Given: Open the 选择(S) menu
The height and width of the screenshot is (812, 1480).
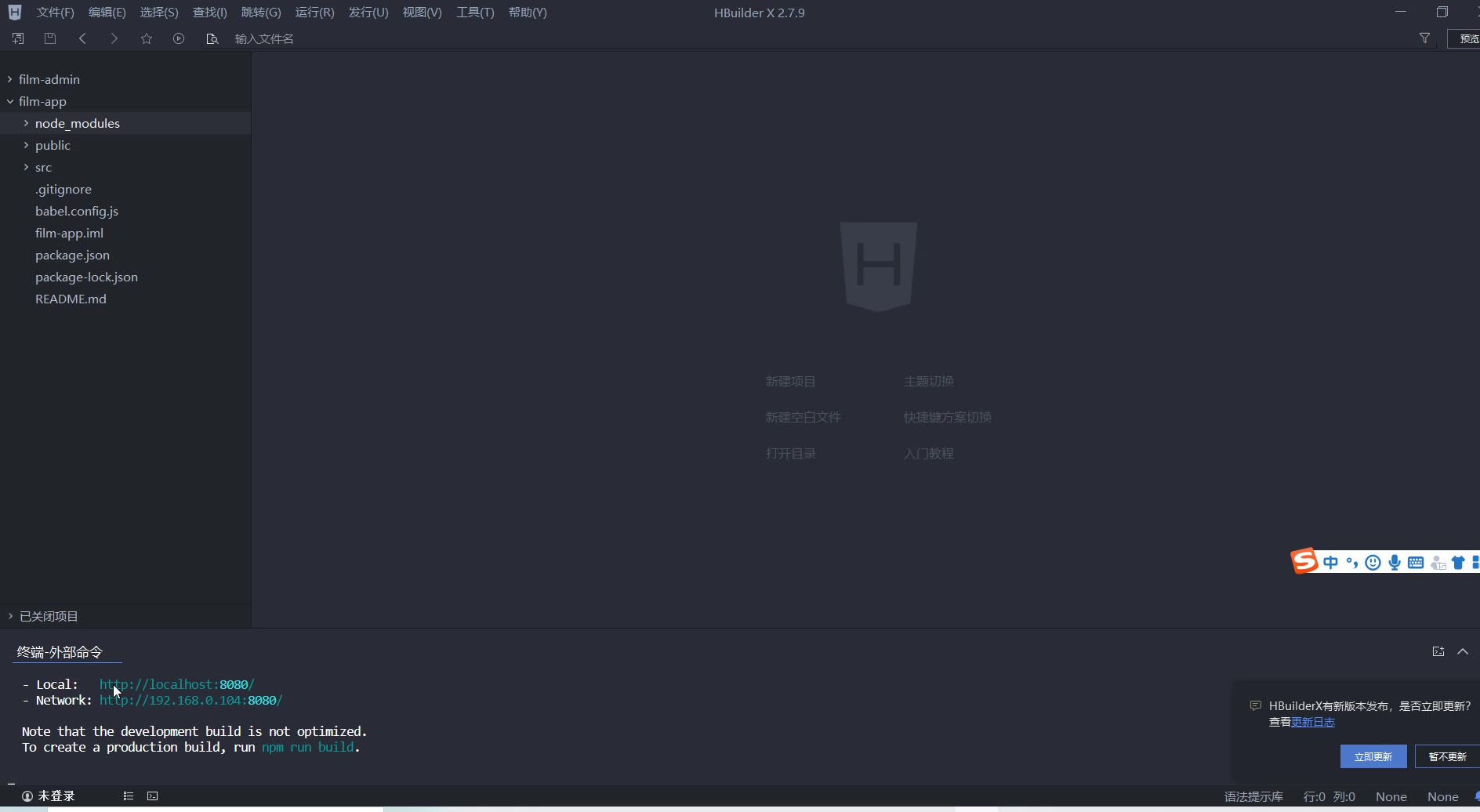Looking at the screenshot, I should click(159, 13).
